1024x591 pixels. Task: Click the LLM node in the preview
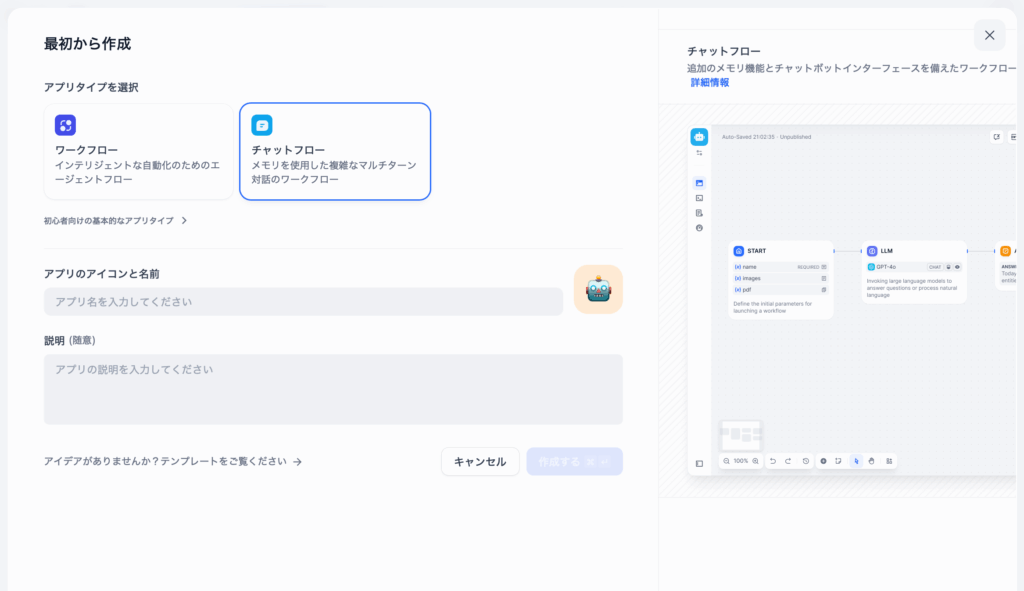[x=914, y=251]
